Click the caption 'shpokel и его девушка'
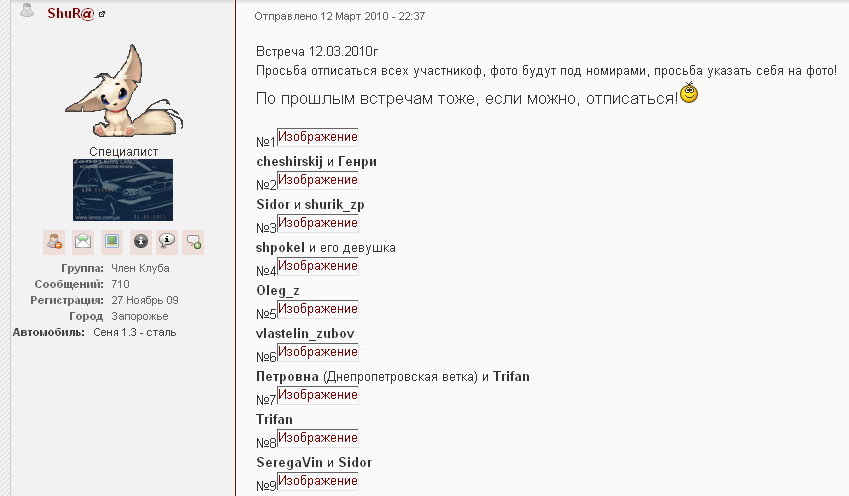Viewport: 849px width, 496px height. tap(325, 247)
